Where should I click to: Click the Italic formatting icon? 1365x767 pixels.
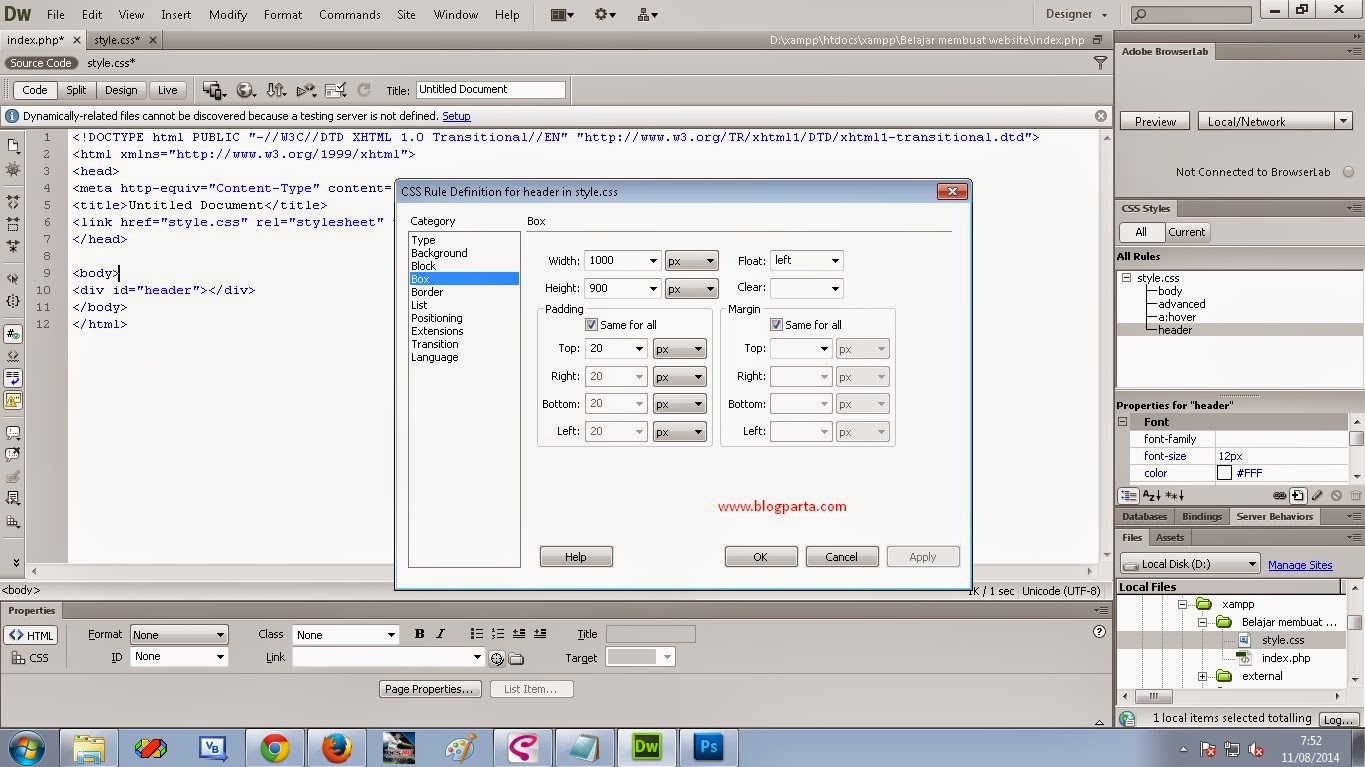(441, 633)
